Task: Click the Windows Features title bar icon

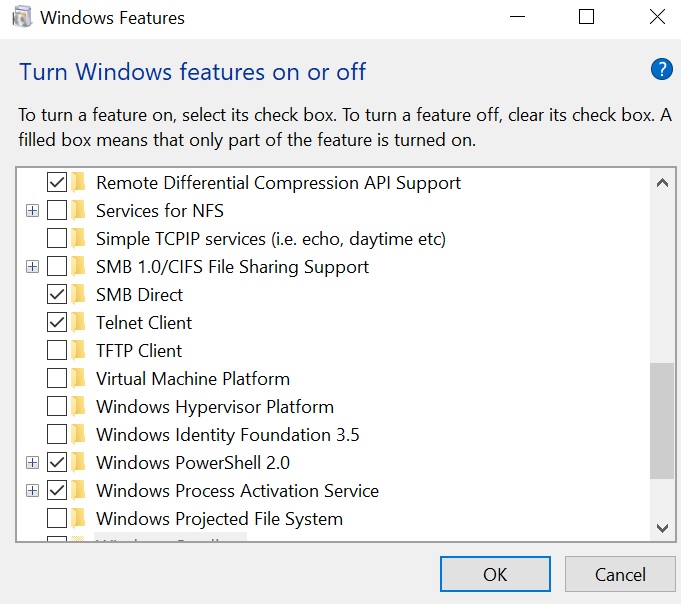Action: pyautogui.click(x=22, y=17)
